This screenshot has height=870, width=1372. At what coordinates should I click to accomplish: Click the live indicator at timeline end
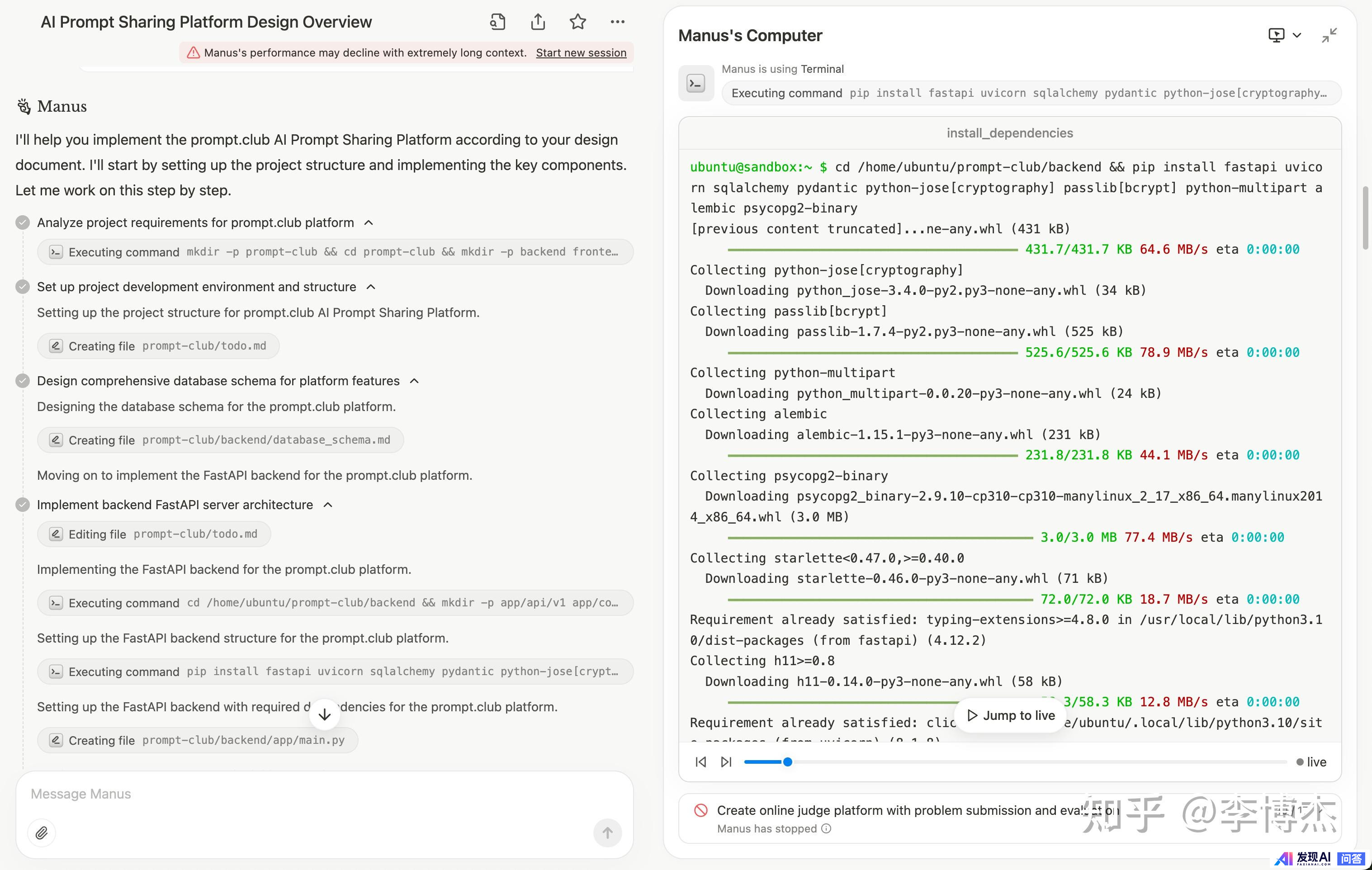[1310, 762]
